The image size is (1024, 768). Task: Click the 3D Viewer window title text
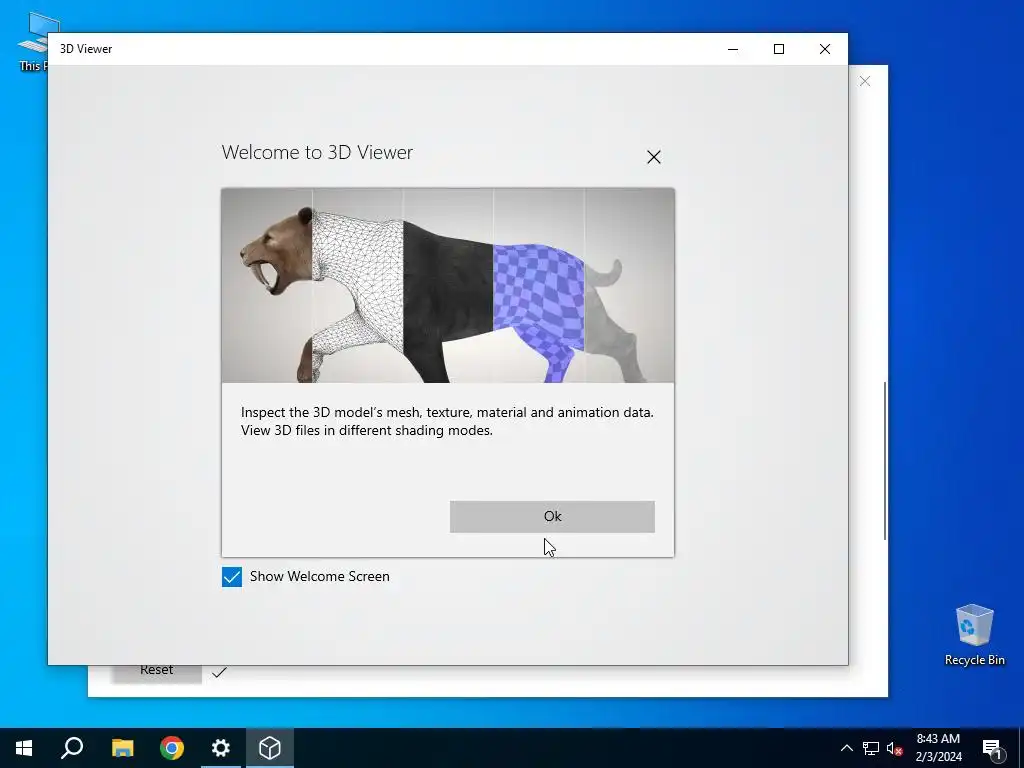86,49
